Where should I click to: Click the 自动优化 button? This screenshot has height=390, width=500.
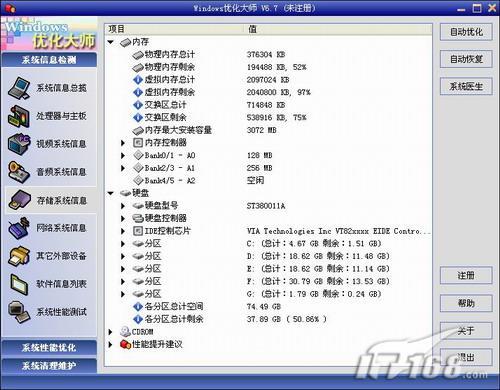point(466,32)
